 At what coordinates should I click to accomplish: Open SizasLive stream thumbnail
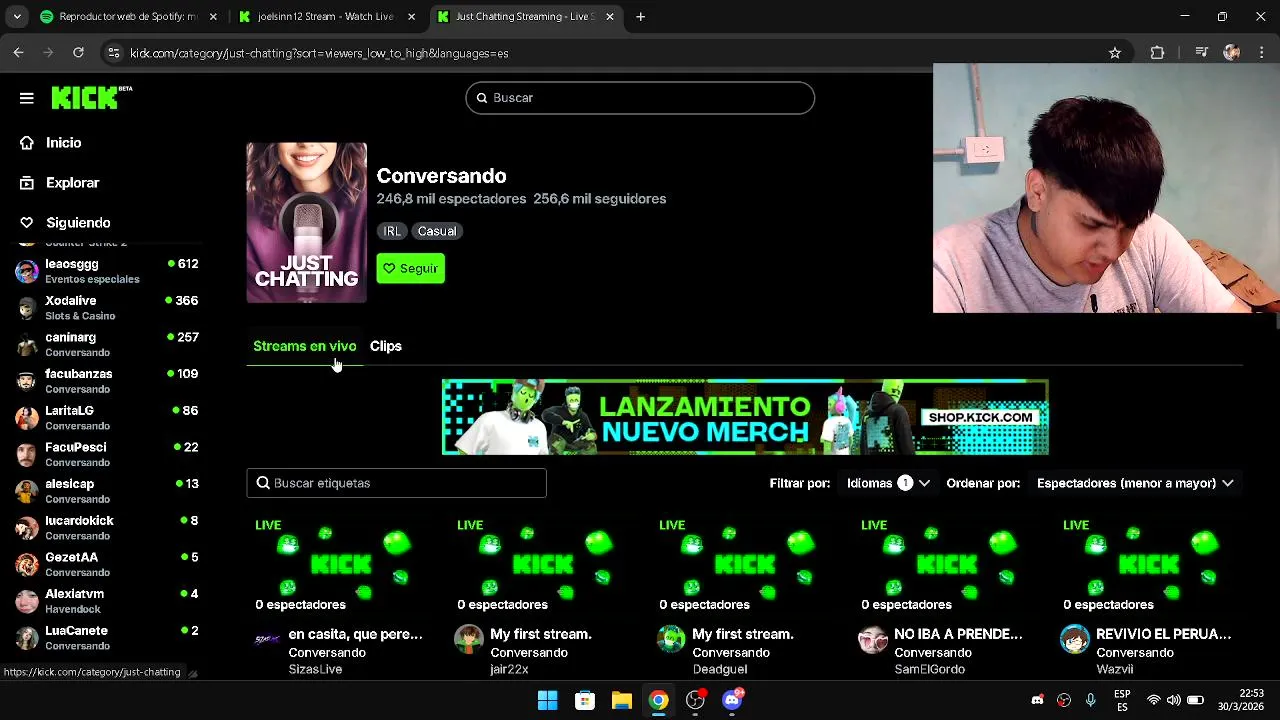coord(341,565)
